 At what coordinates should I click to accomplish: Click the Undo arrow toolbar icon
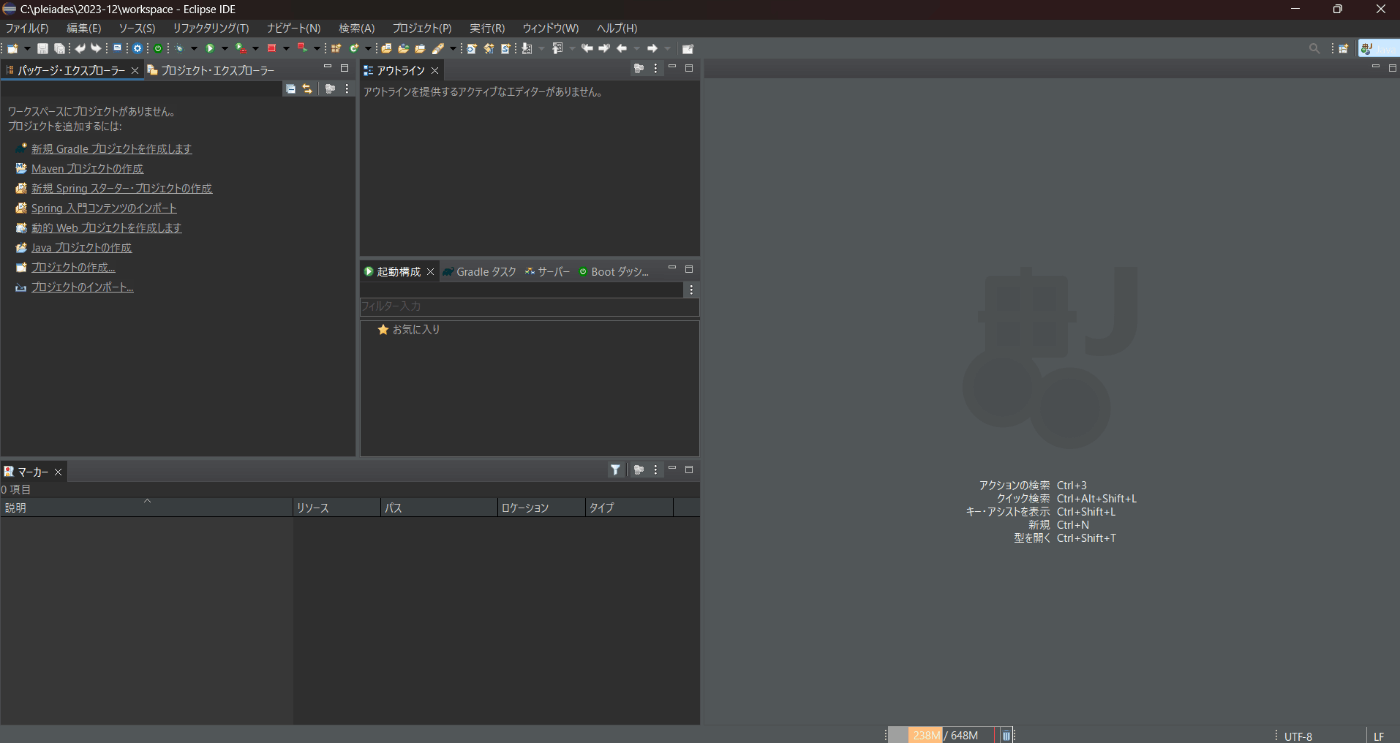(80, 48)
